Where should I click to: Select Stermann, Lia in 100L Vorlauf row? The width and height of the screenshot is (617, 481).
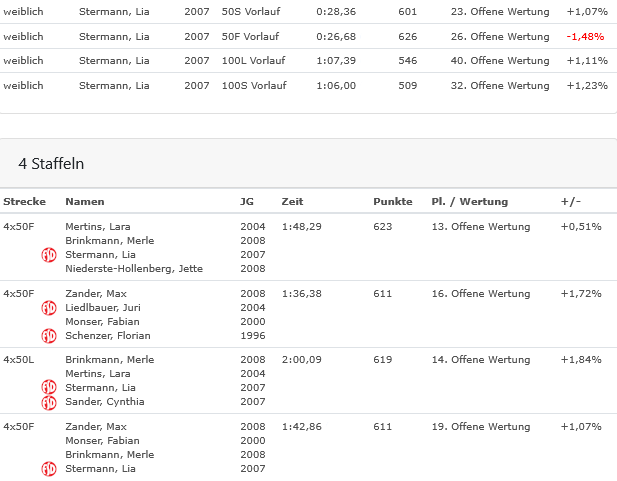114,61
